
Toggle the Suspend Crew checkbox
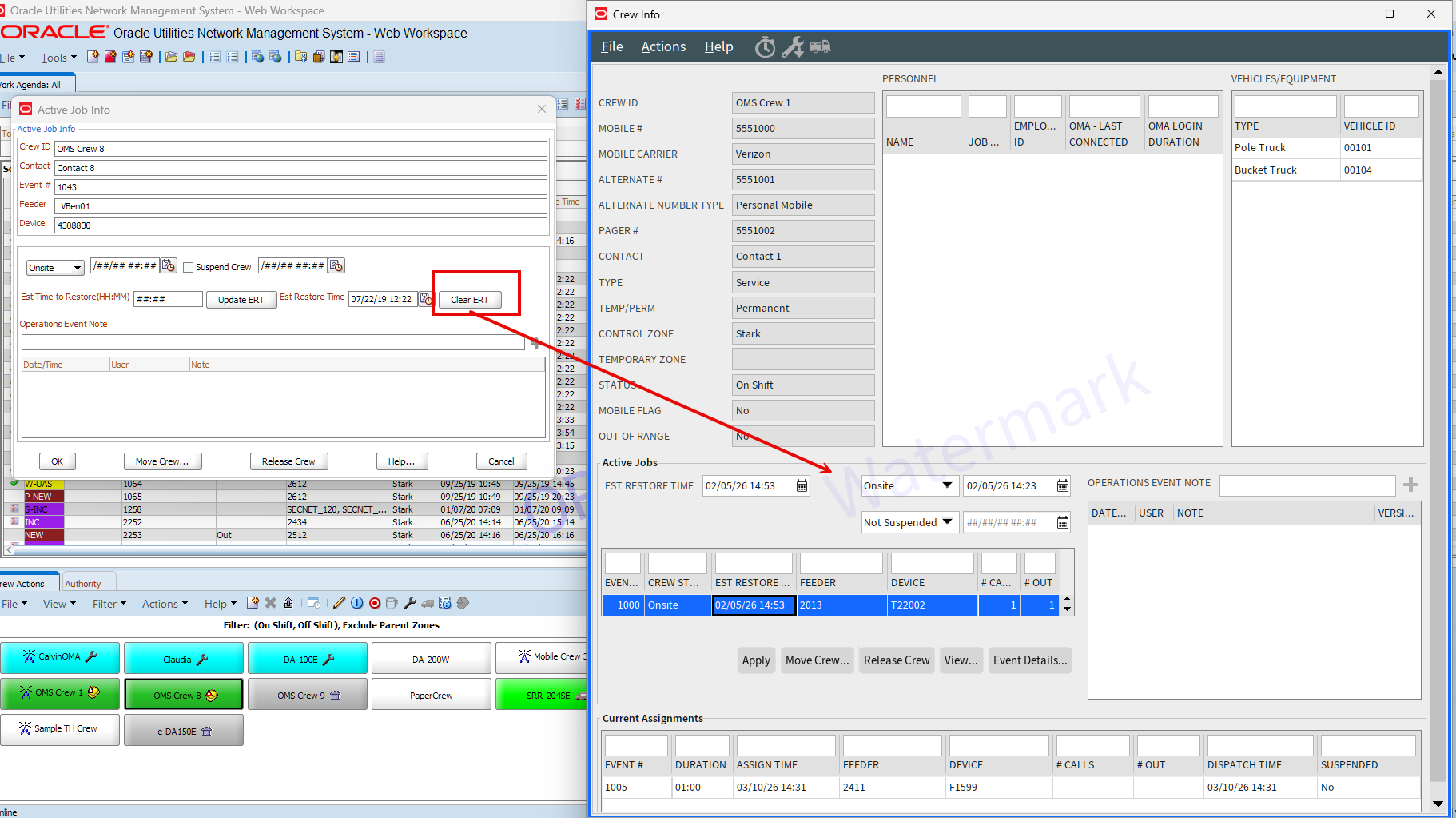click(x=189, y=267)
